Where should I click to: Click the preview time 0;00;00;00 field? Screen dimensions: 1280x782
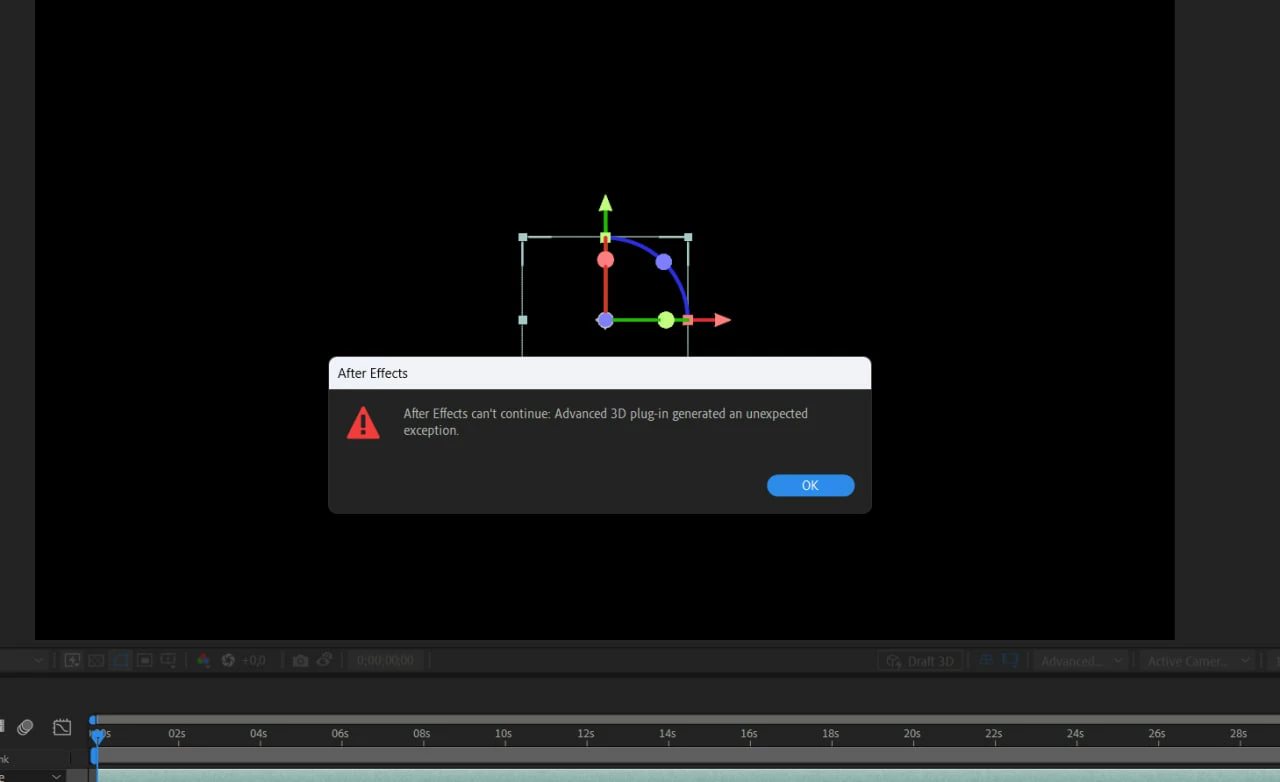[x=386, y=660]
